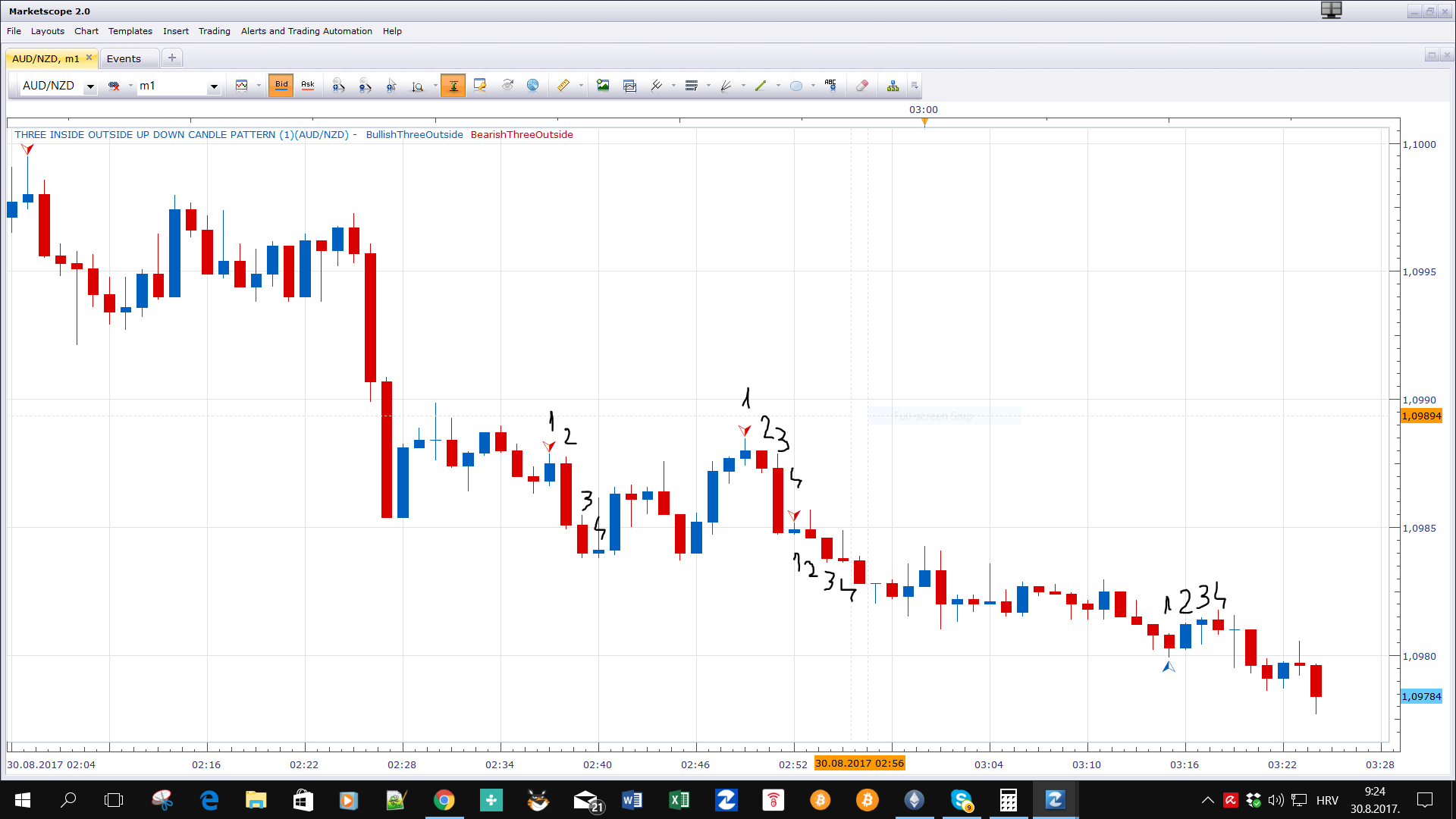This screenshot has width=1456, height=819.
Task: Click the linked instrument glasses icon
Action: 115,86
